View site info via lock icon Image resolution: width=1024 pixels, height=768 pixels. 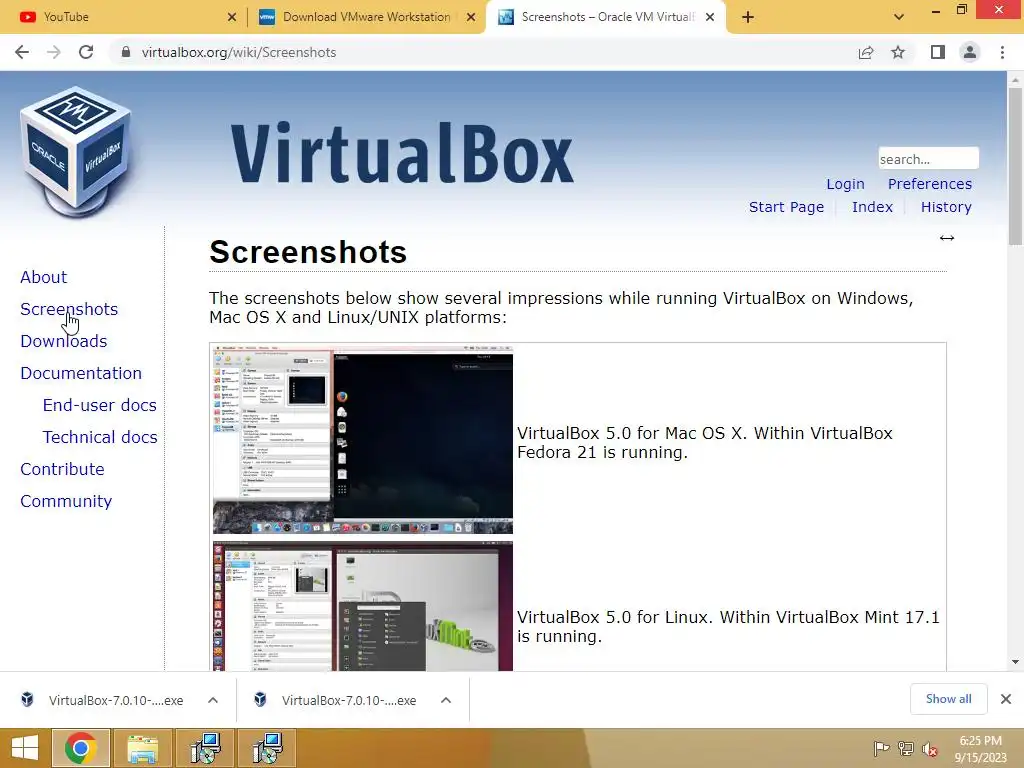point(126,52)
